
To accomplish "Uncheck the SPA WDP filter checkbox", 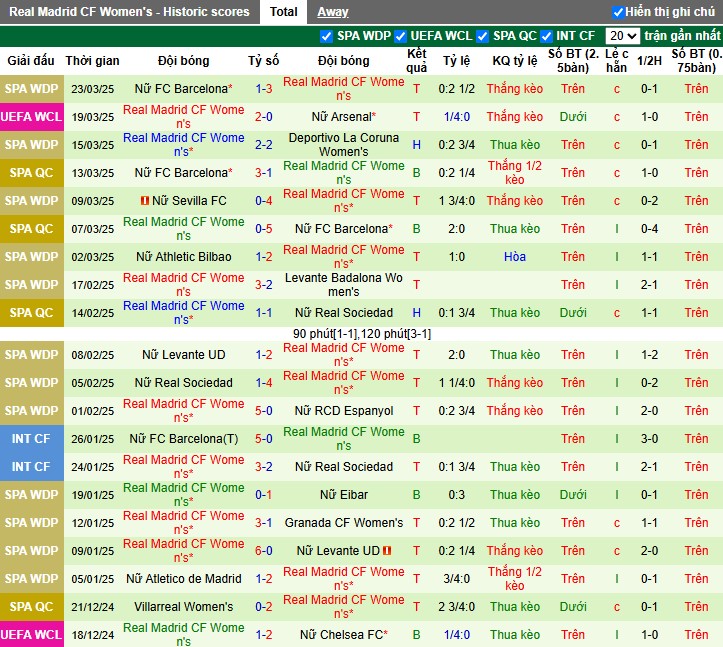I will (326, 36).
